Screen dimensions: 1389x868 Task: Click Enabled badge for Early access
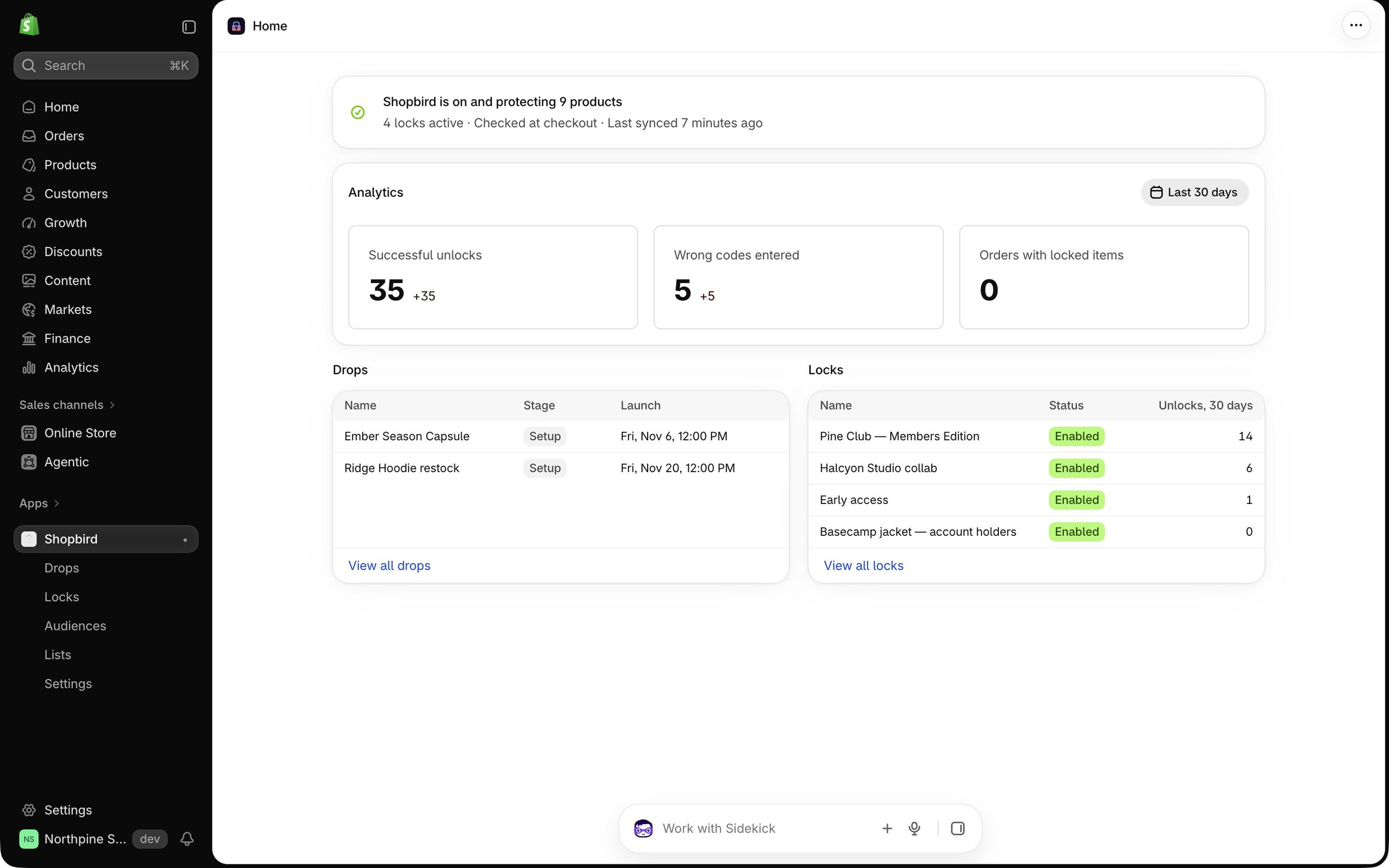coord(1076,500)
